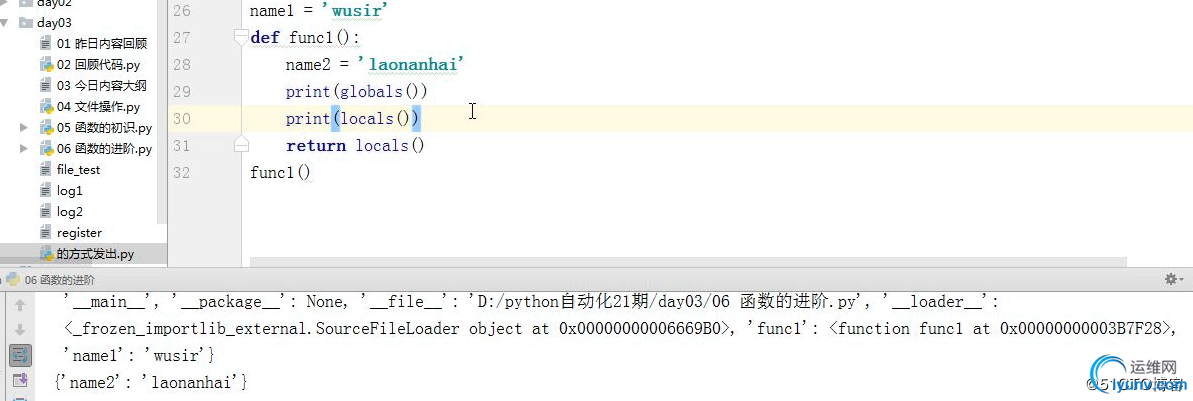
Task: Expand the 06 函数的进阶.py node
Action: pos(24,149)
